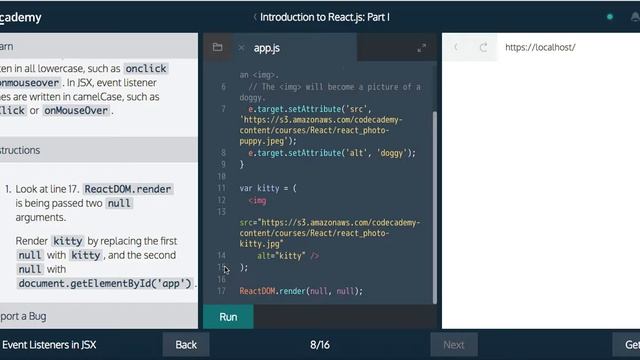Click the e.target.setAttribute('alt', 'doggy') line
640x360 pixels.
coord(332,153)
